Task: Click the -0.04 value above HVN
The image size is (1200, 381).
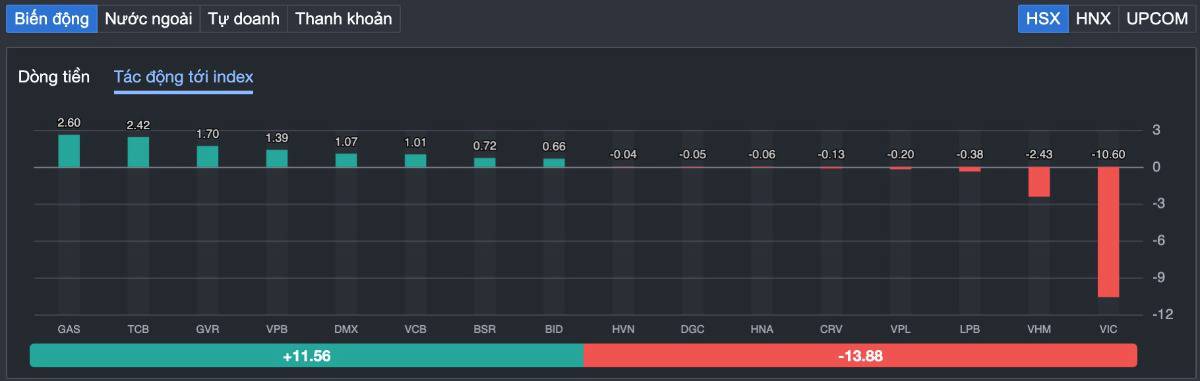Action: (x=624, y=155)
